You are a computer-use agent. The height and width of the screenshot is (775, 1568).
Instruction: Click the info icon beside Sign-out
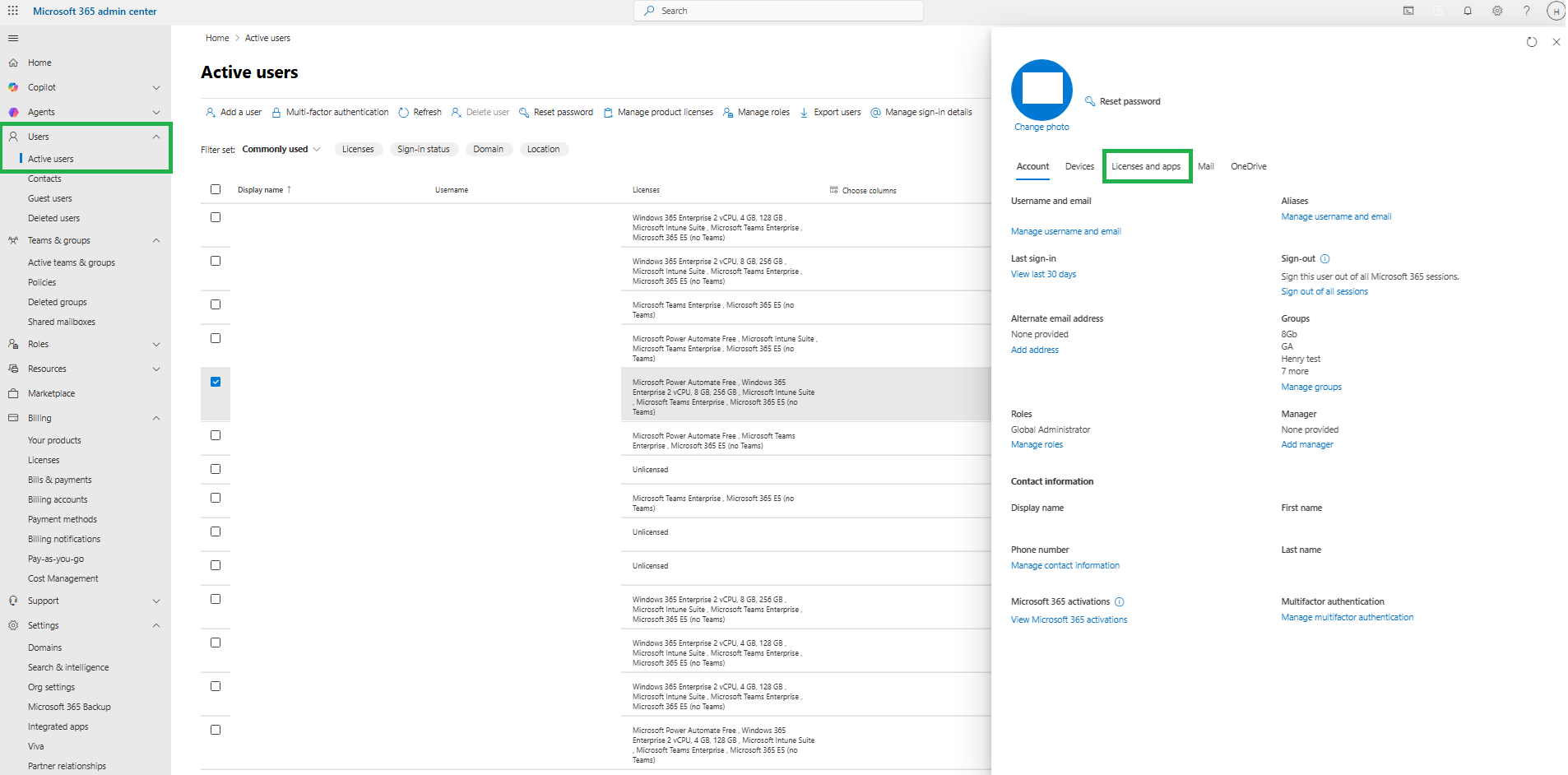(1324, 258)
